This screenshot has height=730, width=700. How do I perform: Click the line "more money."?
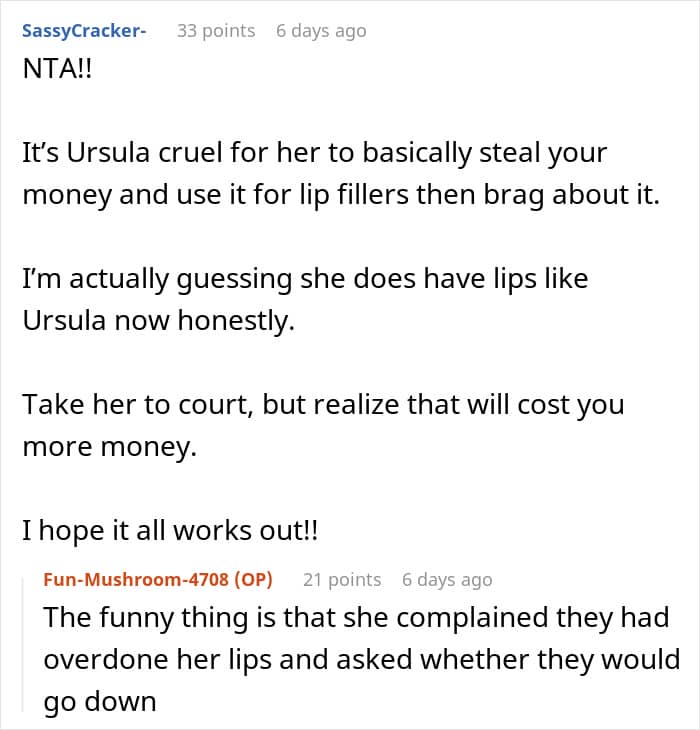(x=110, y=447)
